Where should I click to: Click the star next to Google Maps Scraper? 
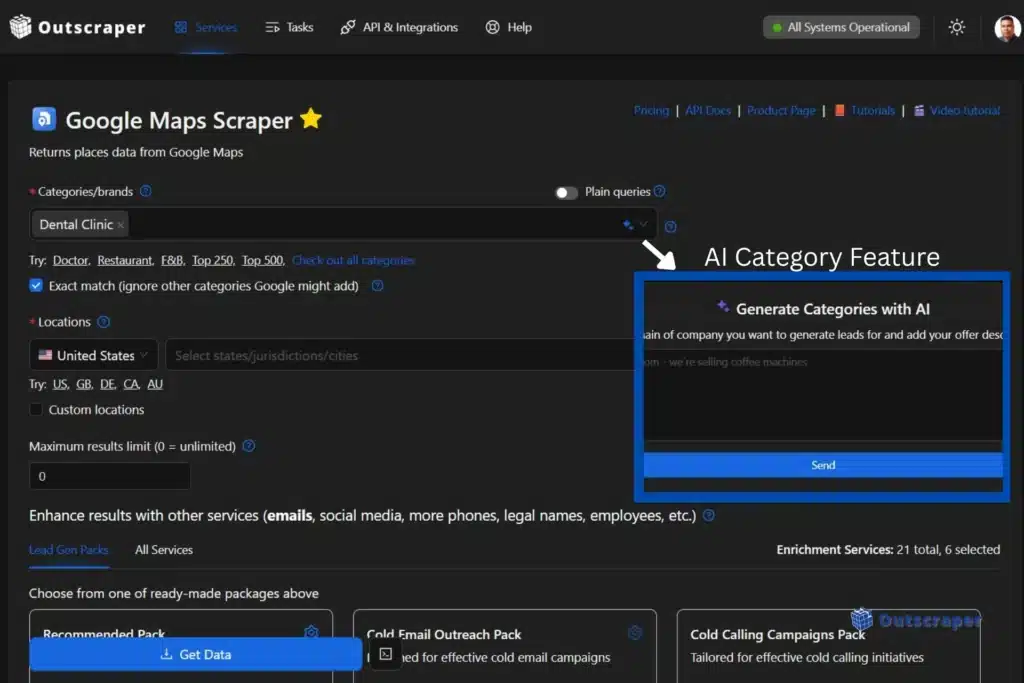pos(310,118)
